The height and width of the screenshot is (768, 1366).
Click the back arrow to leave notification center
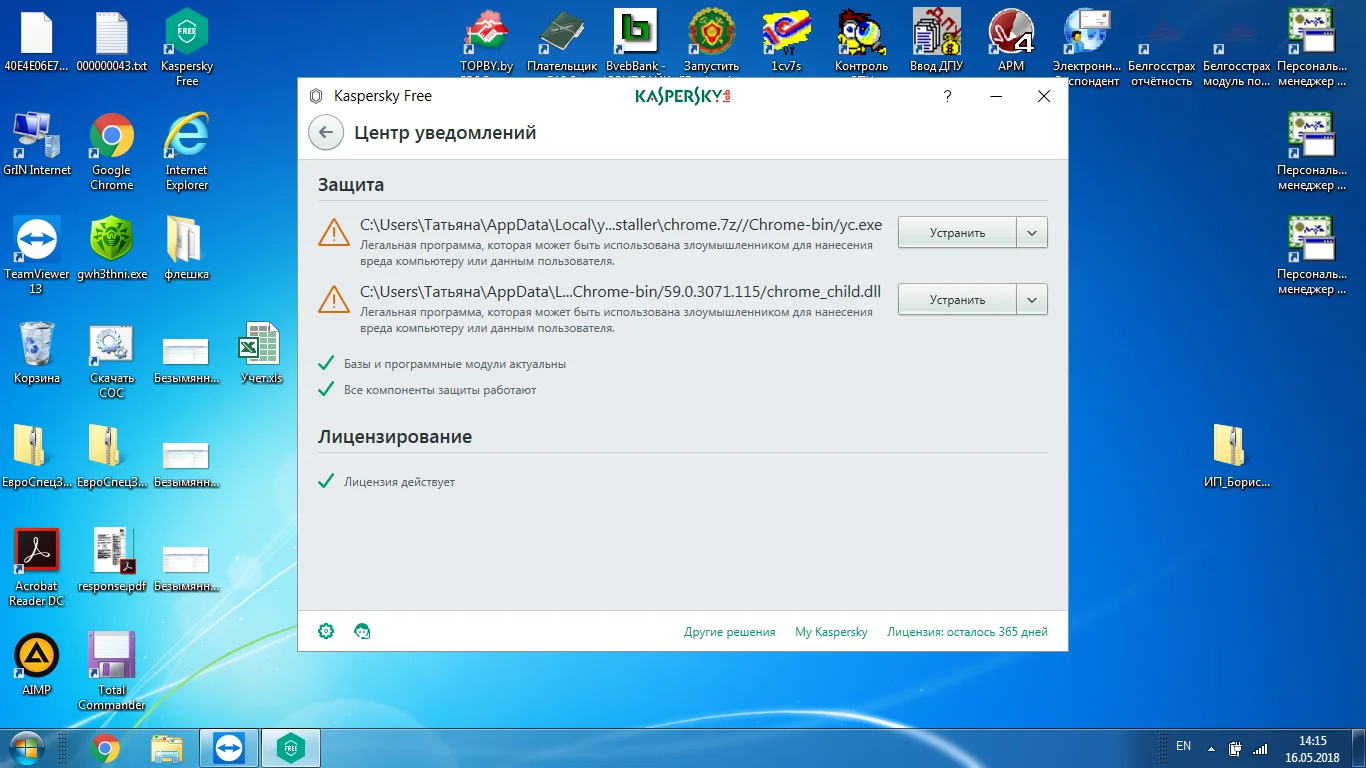(325, 132)
